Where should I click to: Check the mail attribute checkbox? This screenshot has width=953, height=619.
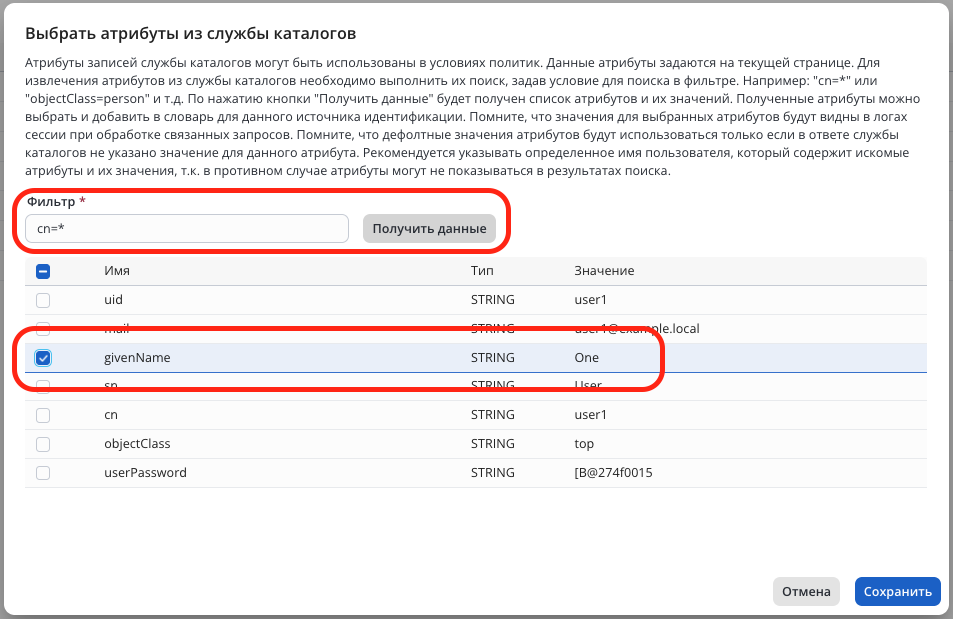click(43, 329)
